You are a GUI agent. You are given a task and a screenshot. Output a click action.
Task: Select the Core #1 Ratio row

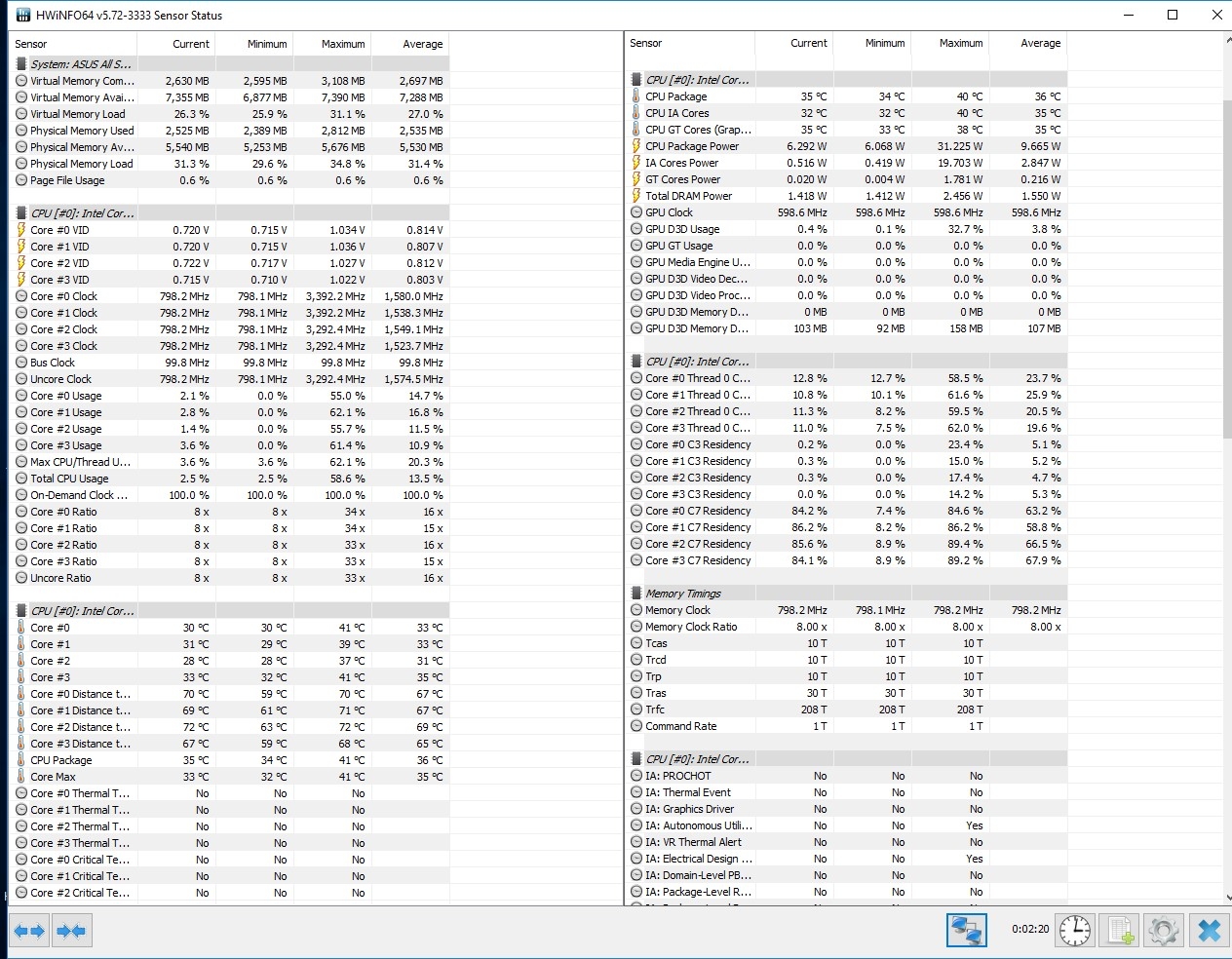(229, 528)
